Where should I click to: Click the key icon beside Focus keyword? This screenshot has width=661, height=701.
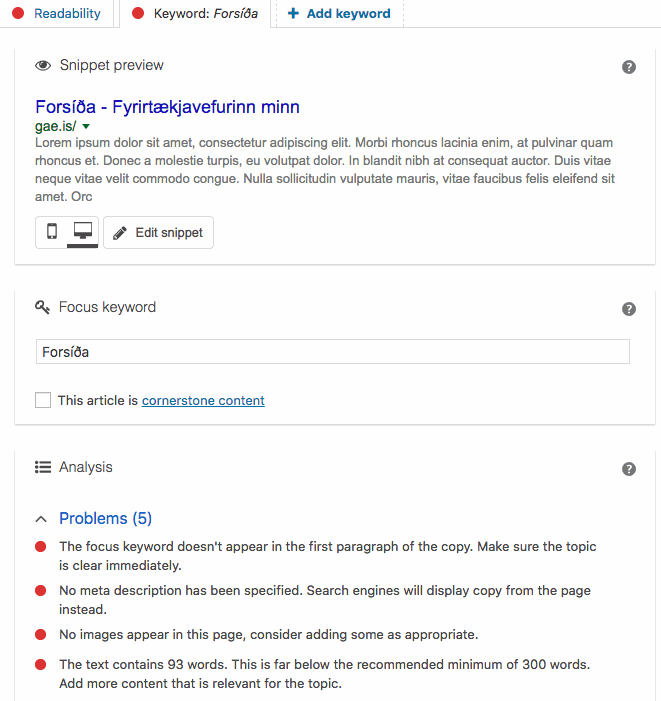point(43,308)
